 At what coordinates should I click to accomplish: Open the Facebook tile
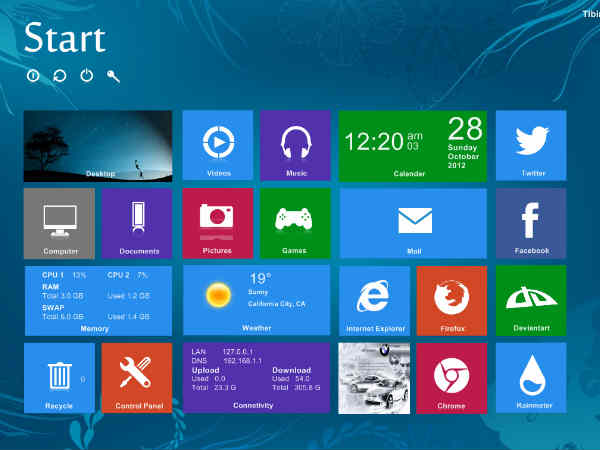tap(531, 223)
